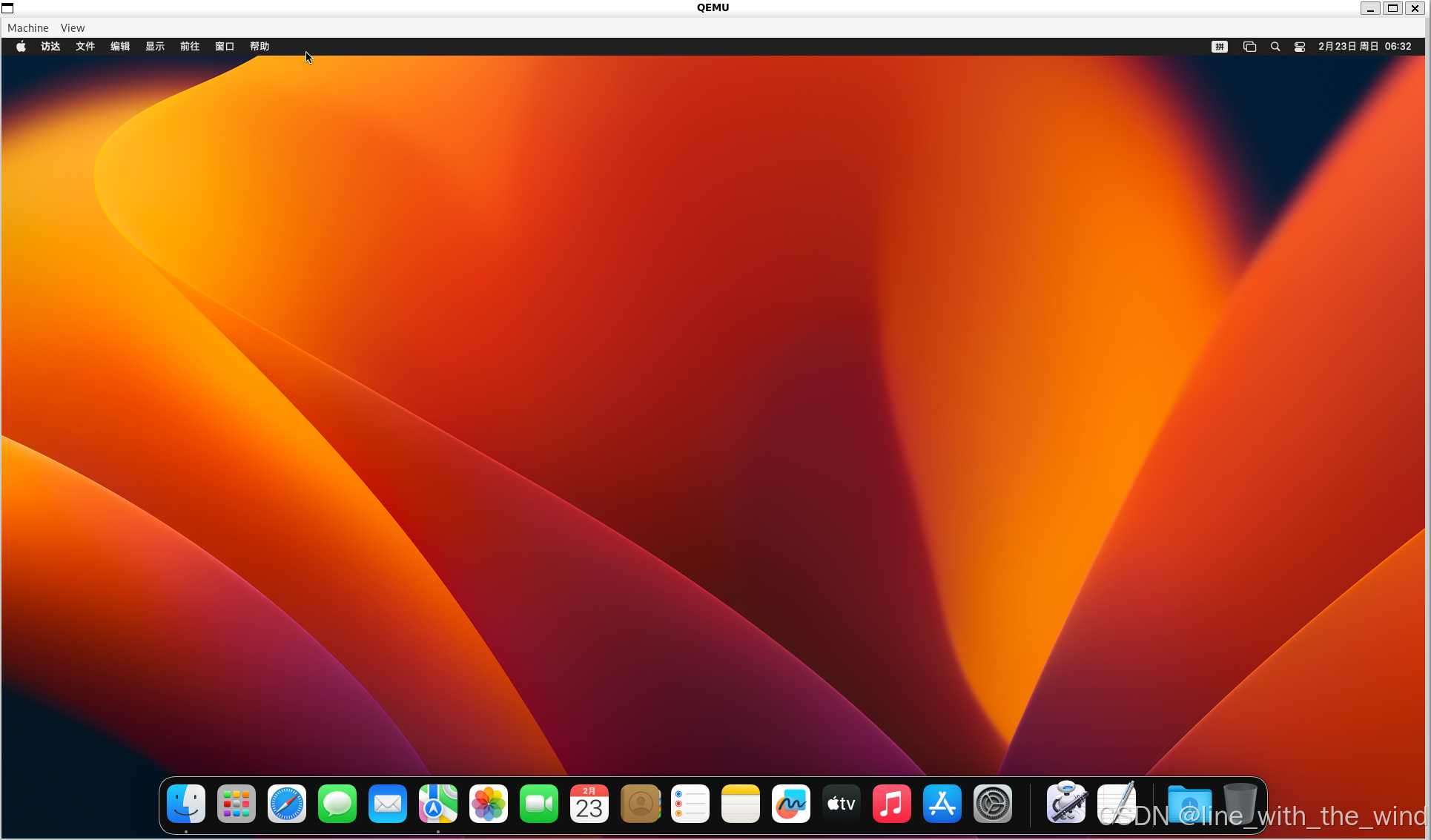Click the input method menu bar icon
The height and width of the screenshot is (840, 1431).
[1220, 46]
